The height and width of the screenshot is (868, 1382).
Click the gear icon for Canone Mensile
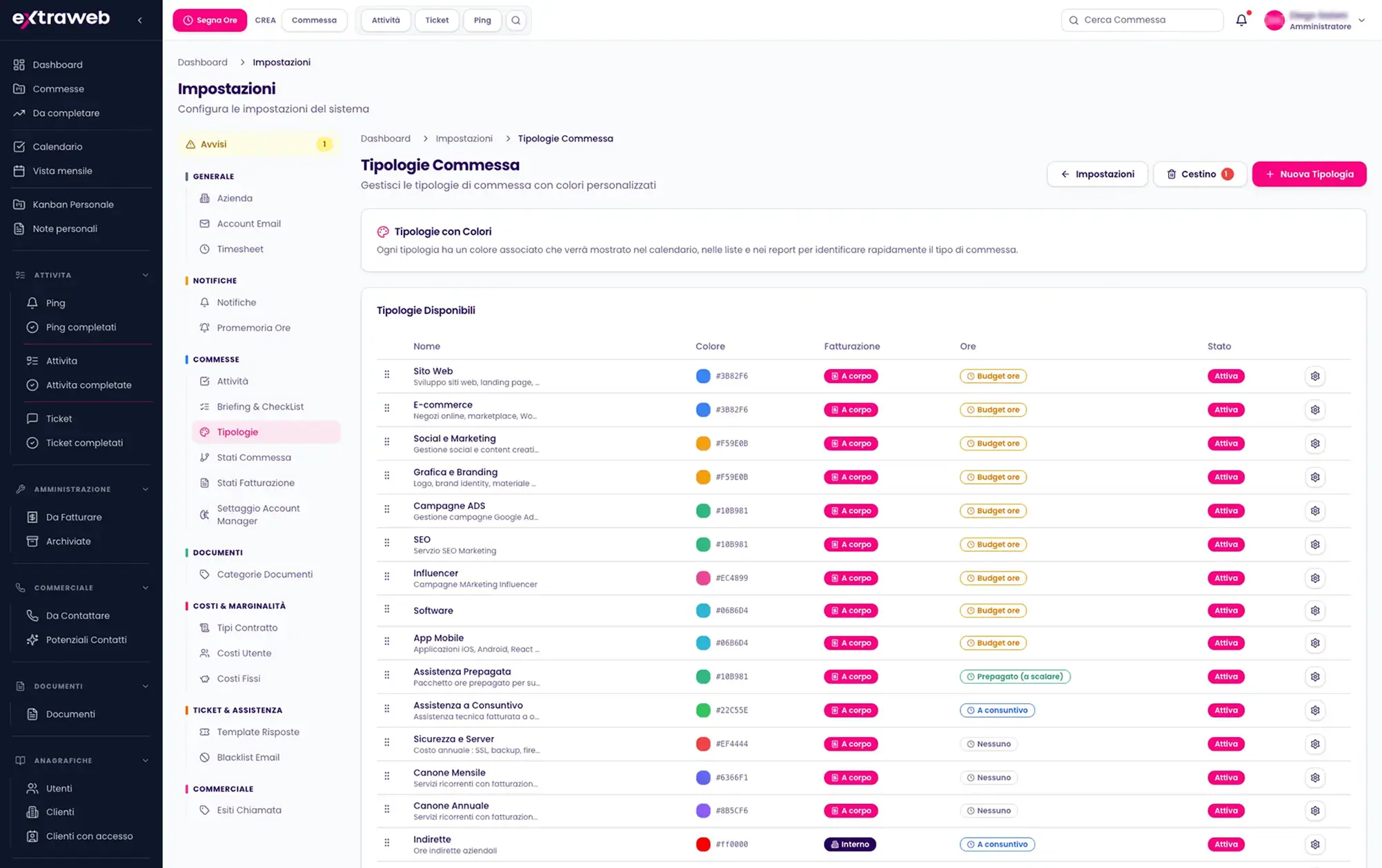pos(1315,778)
